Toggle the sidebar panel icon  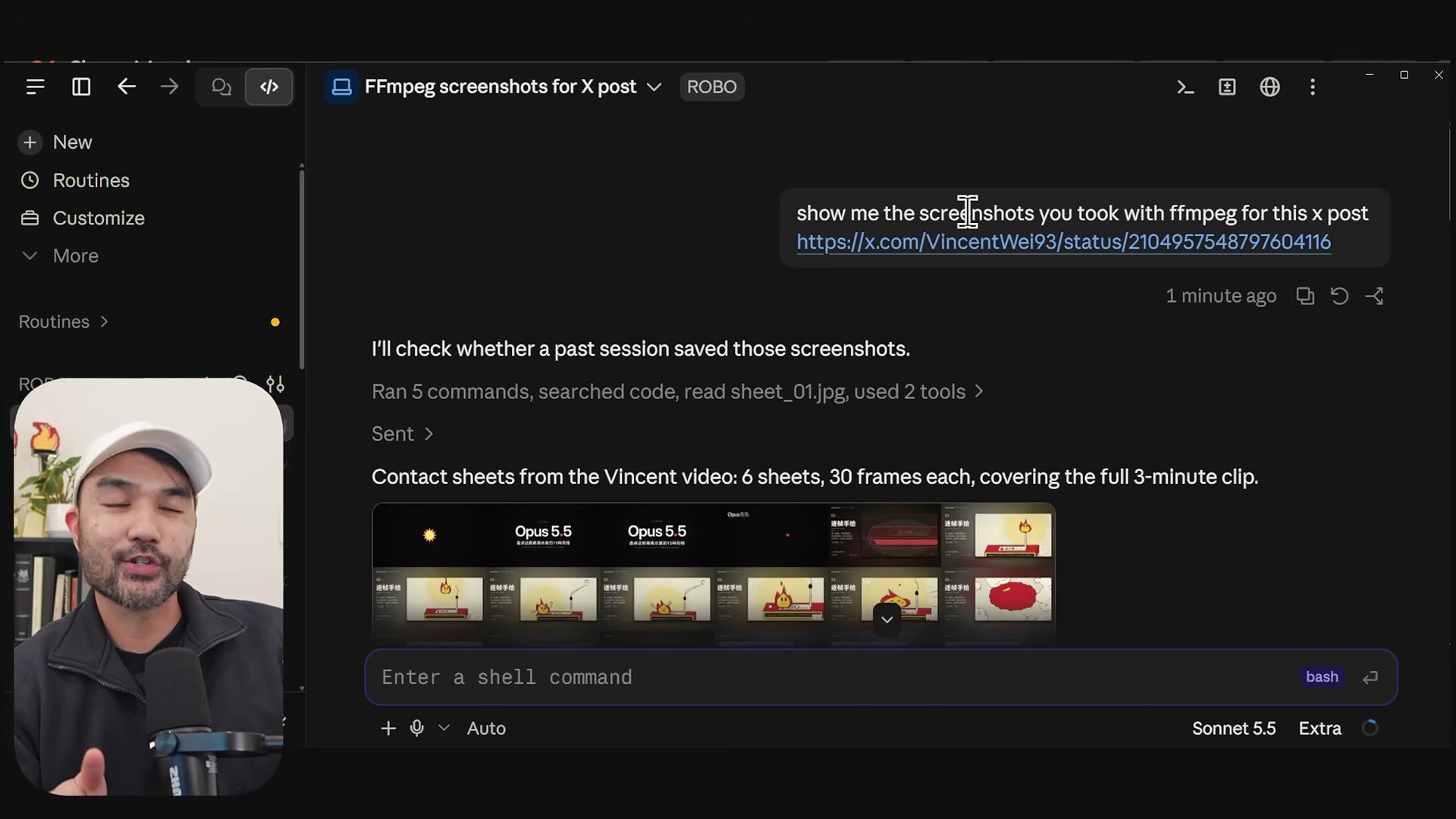coord(81,87)
